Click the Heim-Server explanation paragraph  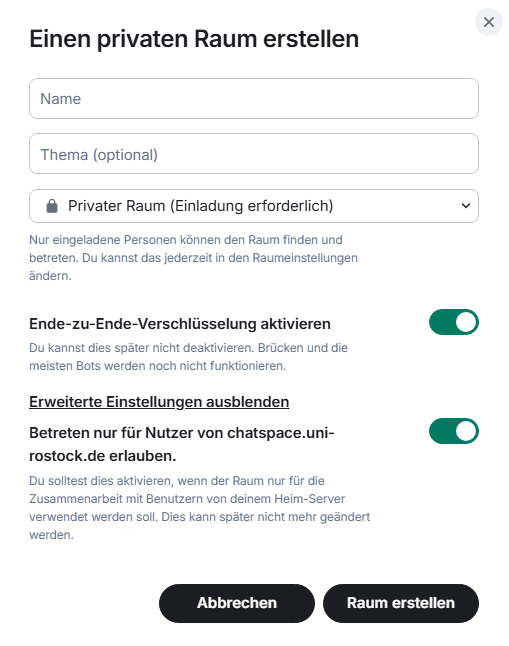tap(199, 508)
